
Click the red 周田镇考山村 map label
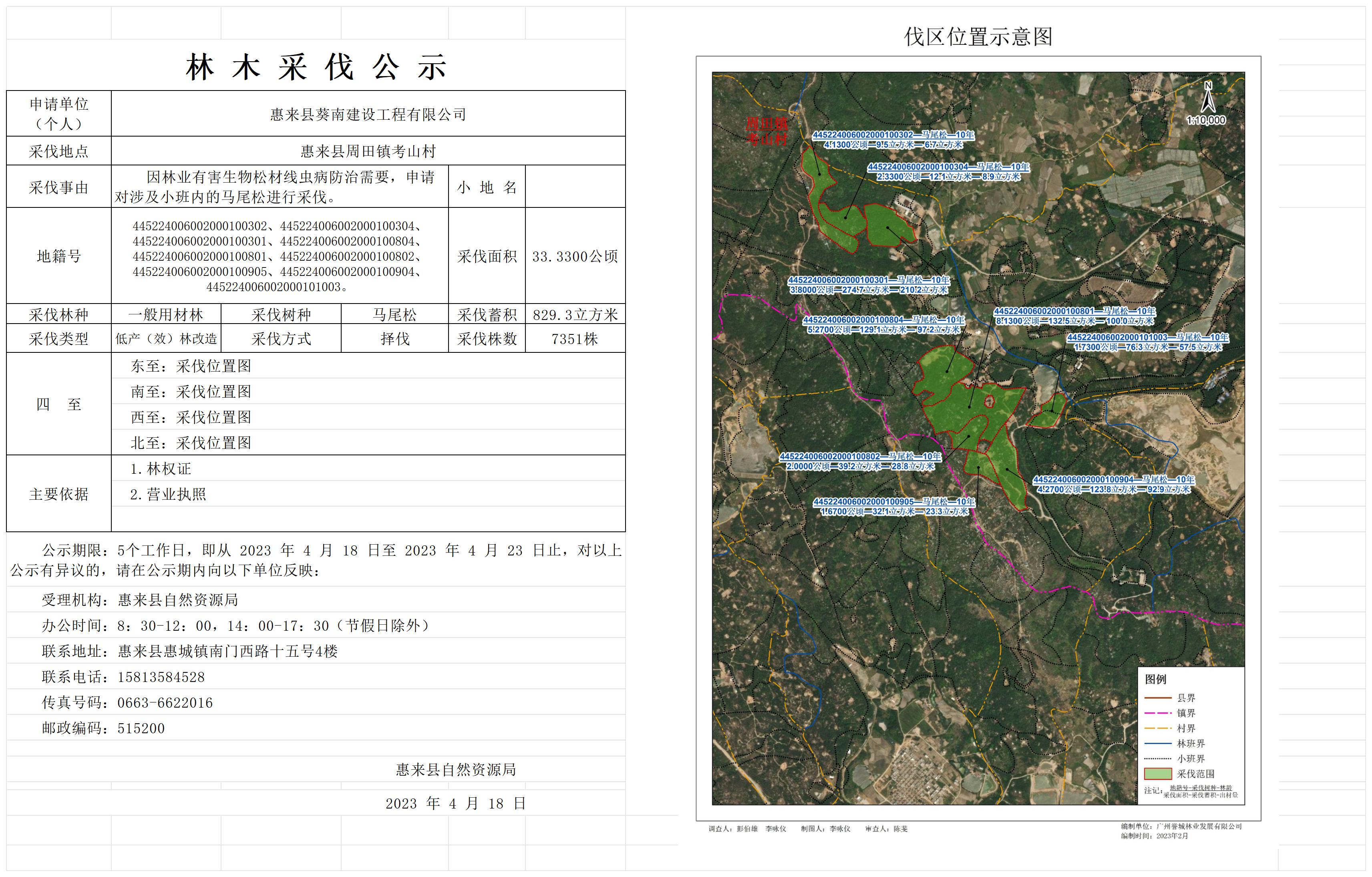(766, 131)
